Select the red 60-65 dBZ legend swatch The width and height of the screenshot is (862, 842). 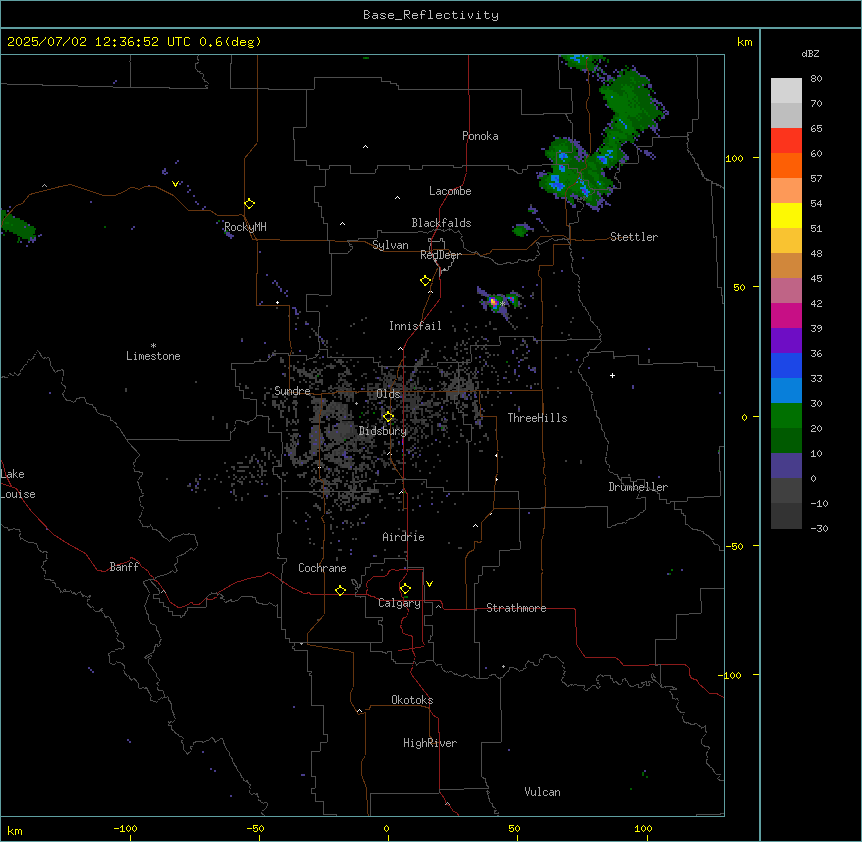tap(786, 140)
